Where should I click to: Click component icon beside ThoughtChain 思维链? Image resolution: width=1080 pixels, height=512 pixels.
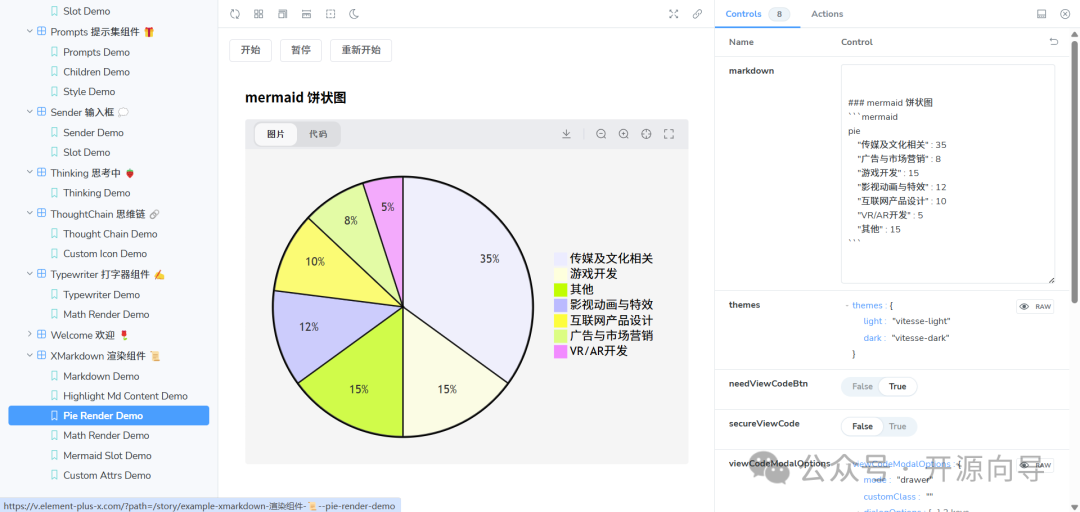[41, 214]
